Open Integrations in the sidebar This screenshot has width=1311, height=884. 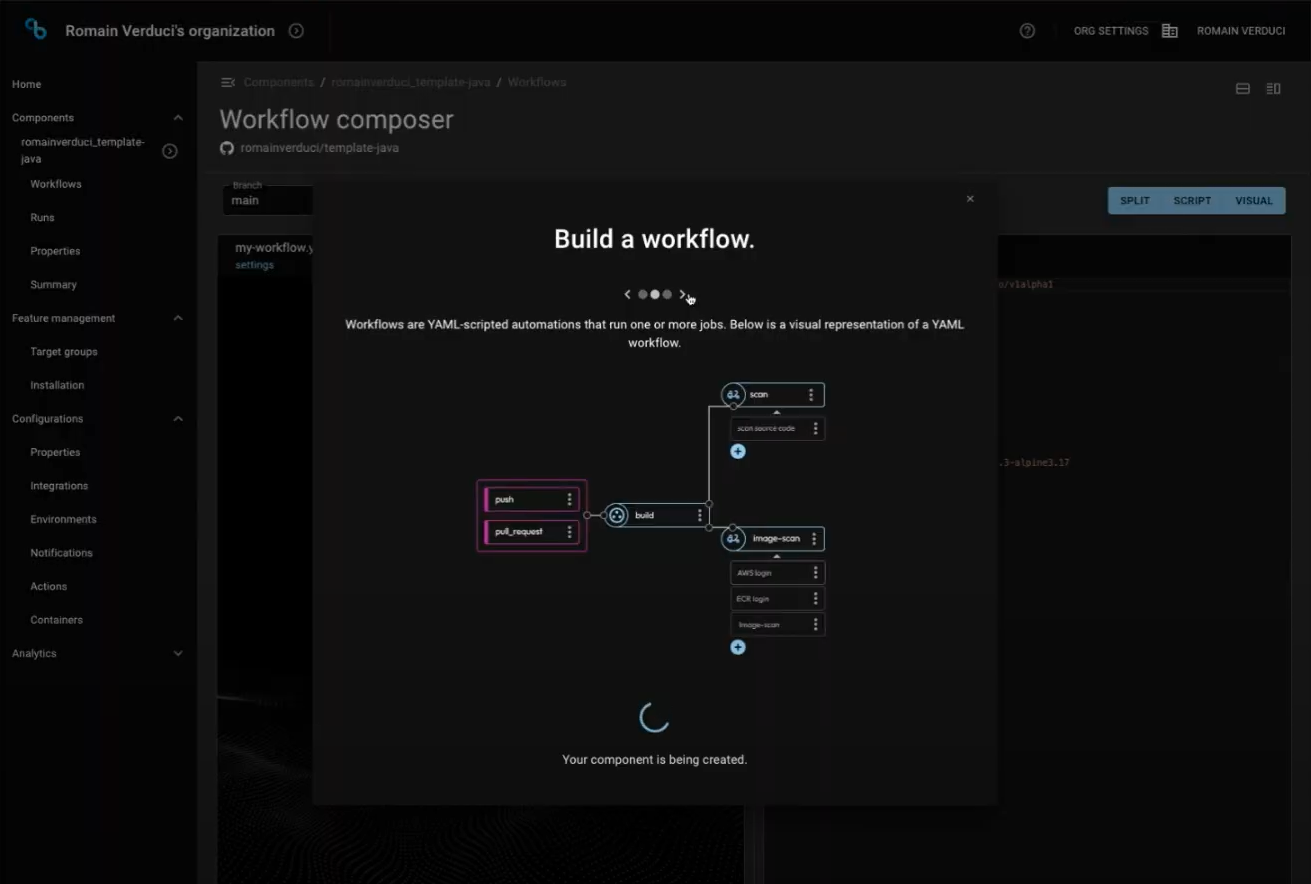[x=59, y=486]
